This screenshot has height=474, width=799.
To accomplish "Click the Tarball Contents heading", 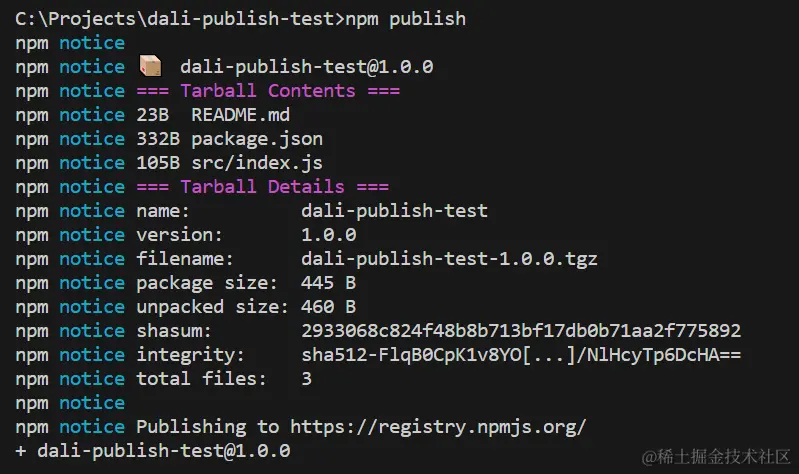I will point(268,91).
